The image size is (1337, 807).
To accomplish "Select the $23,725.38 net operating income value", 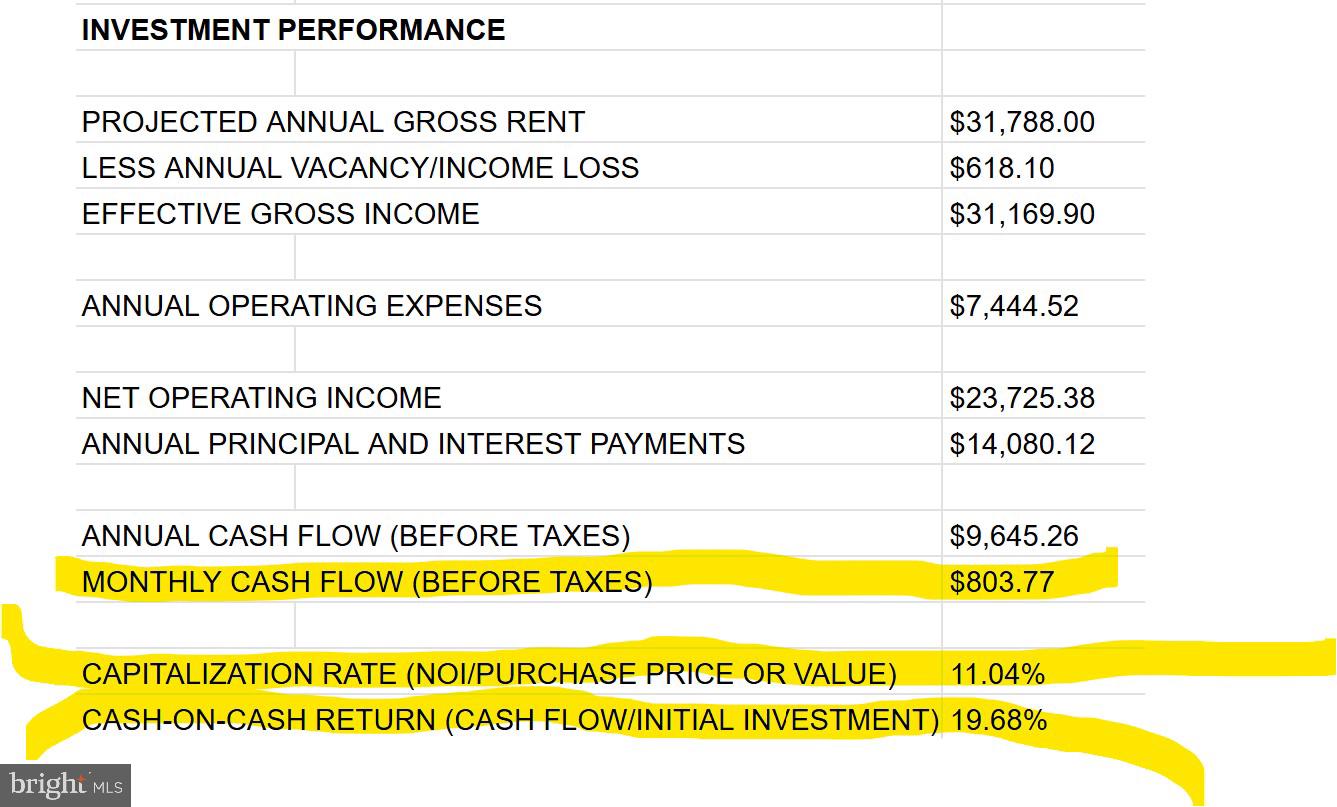I will coord(1022,398).
